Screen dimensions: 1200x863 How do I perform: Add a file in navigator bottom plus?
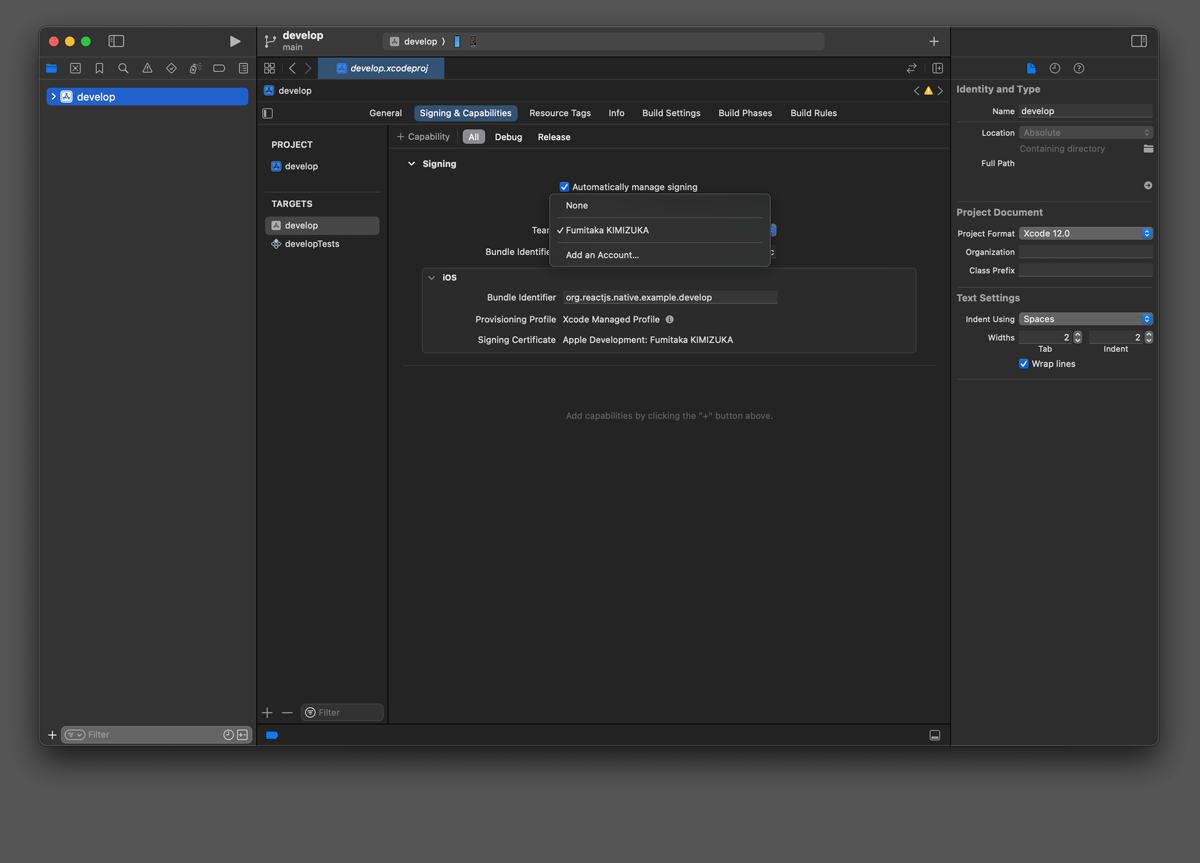point(52,735)
